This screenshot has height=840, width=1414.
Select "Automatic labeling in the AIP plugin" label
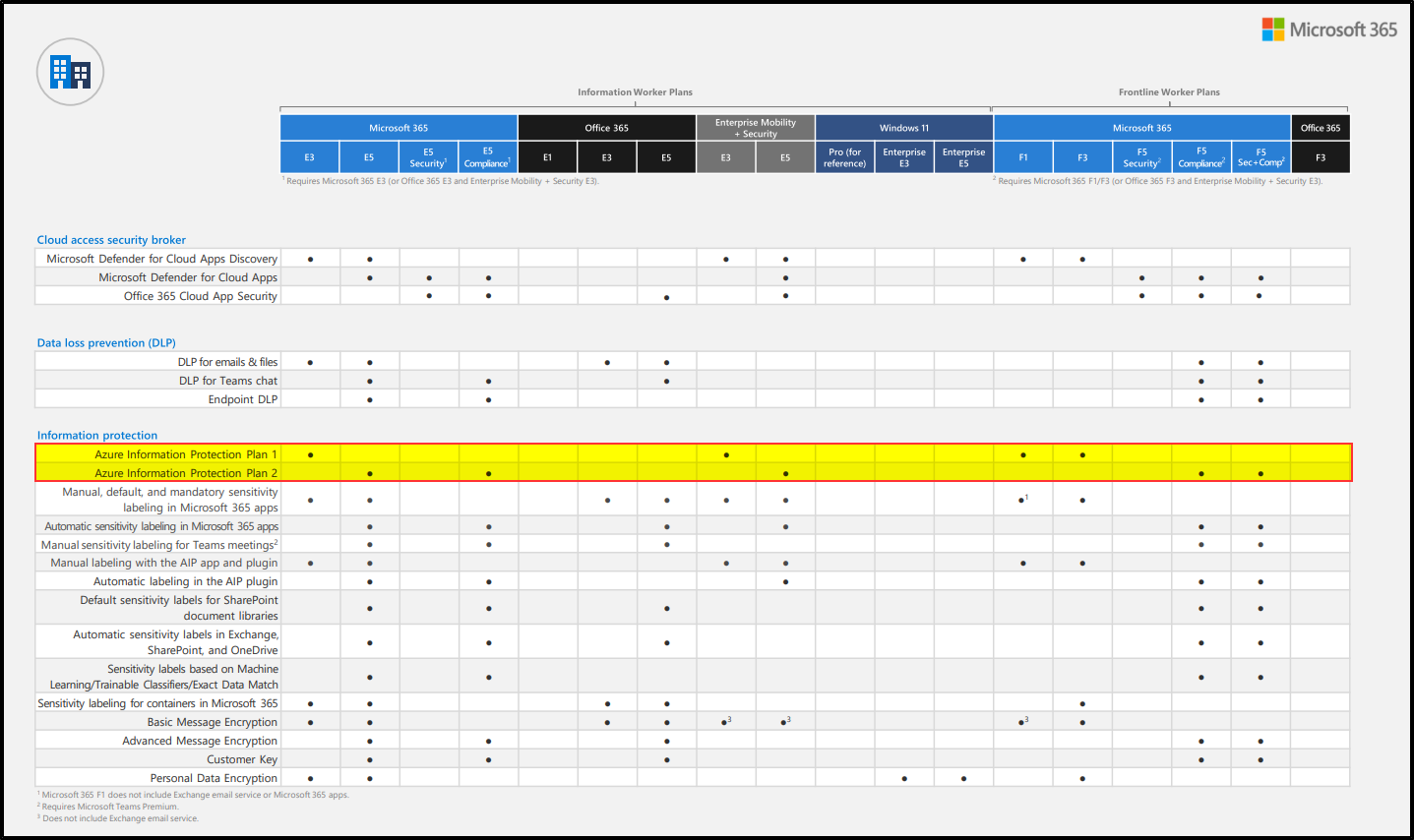186,582
